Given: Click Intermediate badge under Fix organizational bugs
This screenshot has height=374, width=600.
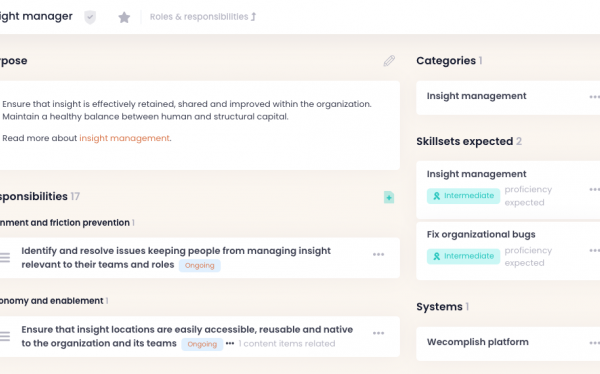Looking at the screenshot, I should coord(463,256).
